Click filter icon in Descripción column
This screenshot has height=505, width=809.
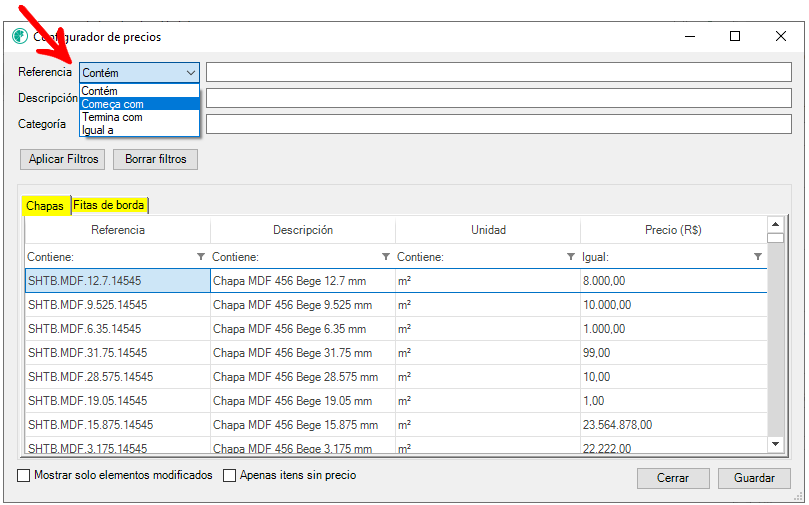pyautogui.click(x=386, y=257)
